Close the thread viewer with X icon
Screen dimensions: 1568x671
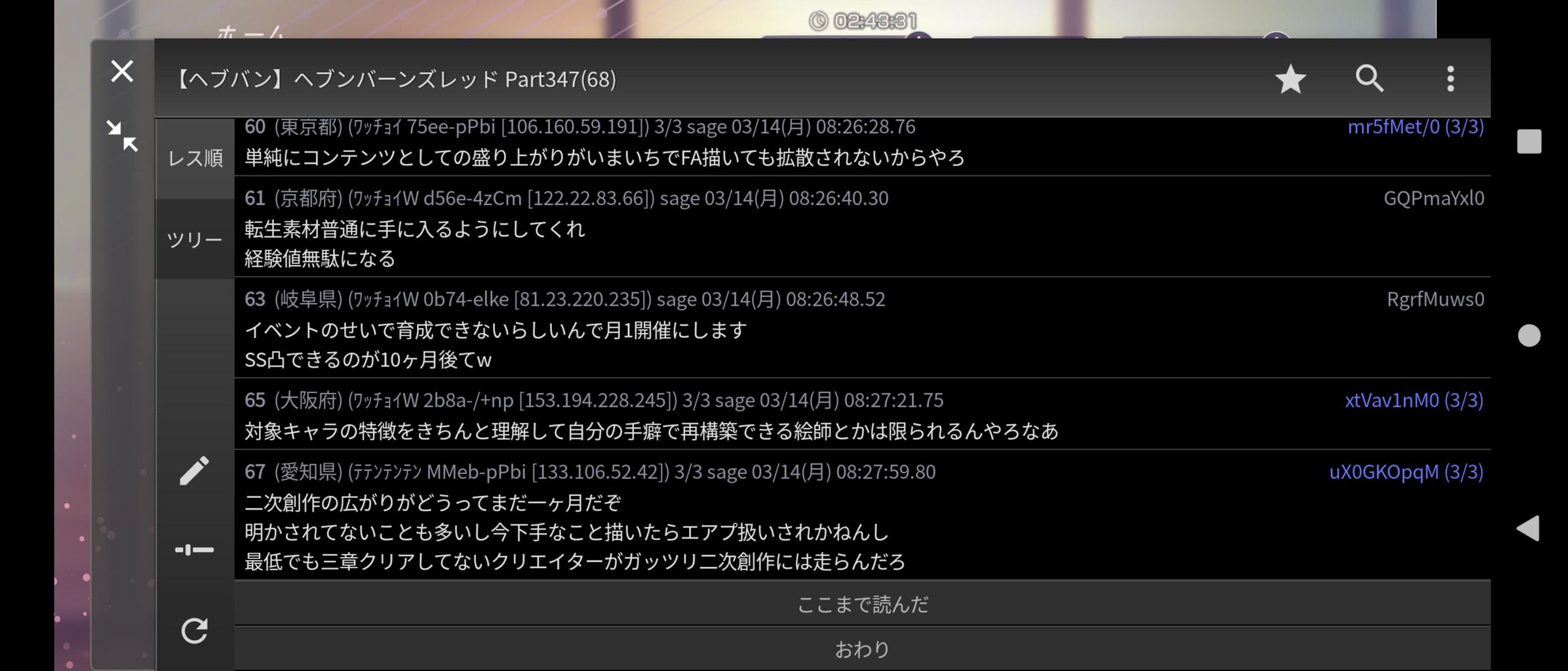click(x=122, y=71)
